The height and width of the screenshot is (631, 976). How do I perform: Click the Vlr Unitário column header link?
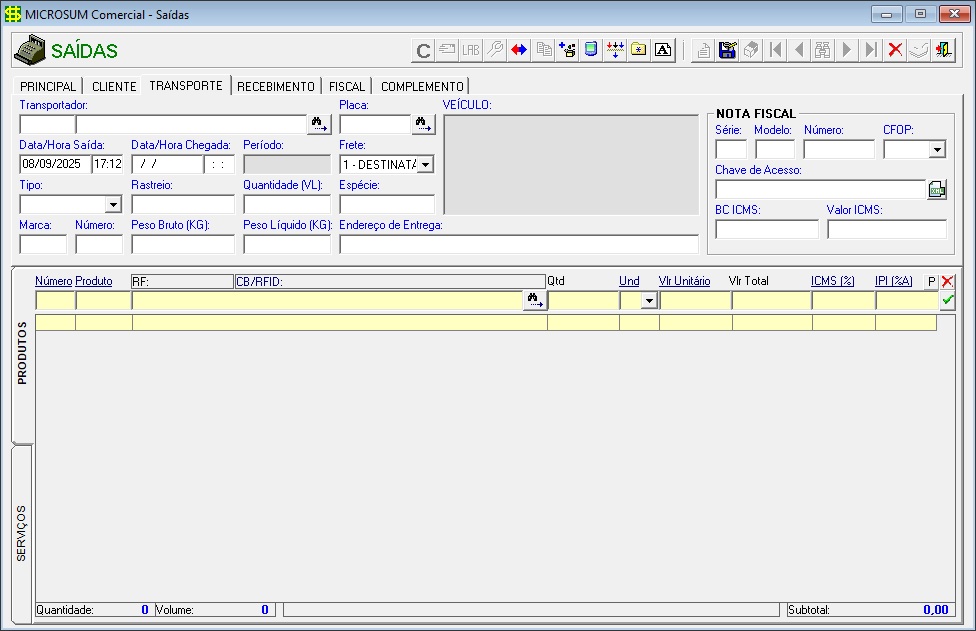pos(684,282)
